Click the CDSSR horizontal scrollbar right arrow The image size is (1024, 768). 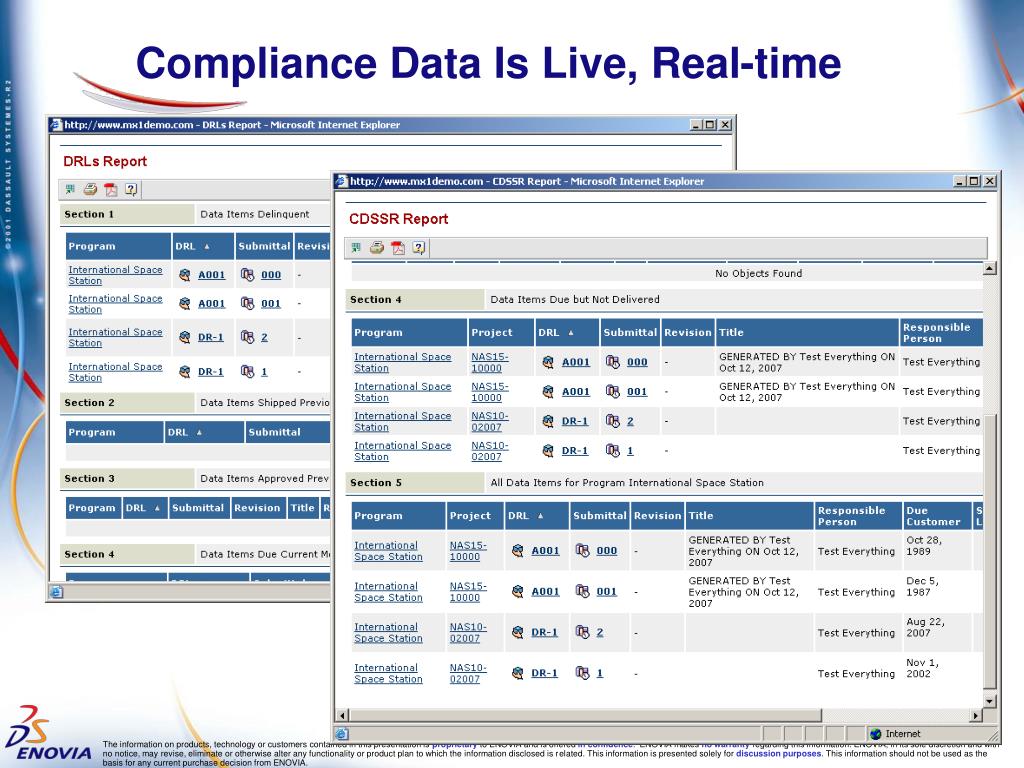tap(976, 715)
